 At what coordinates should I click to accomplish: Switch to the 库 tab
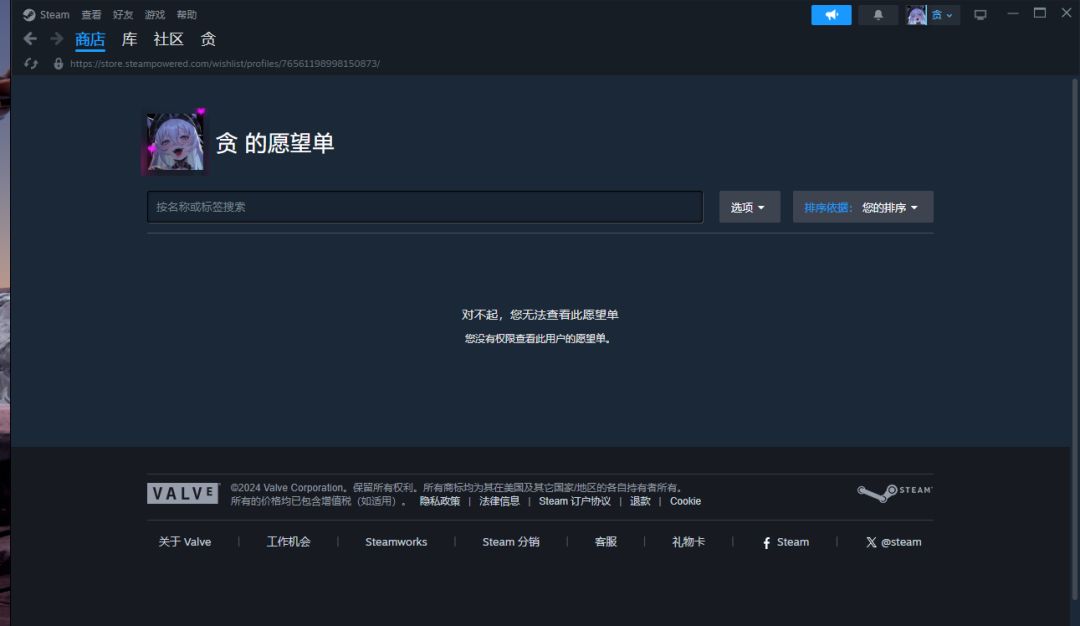pyautogui.click(x=129, y=39)
